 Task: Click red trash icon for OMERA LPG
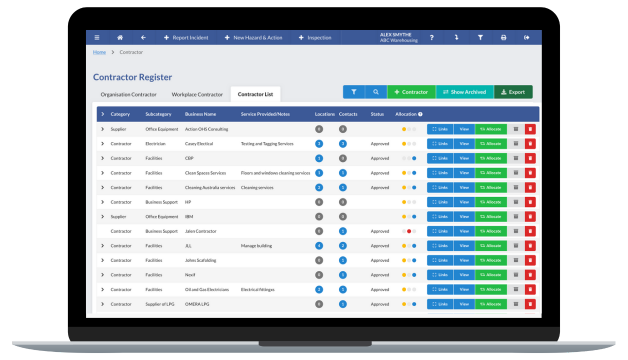[530, 304]
